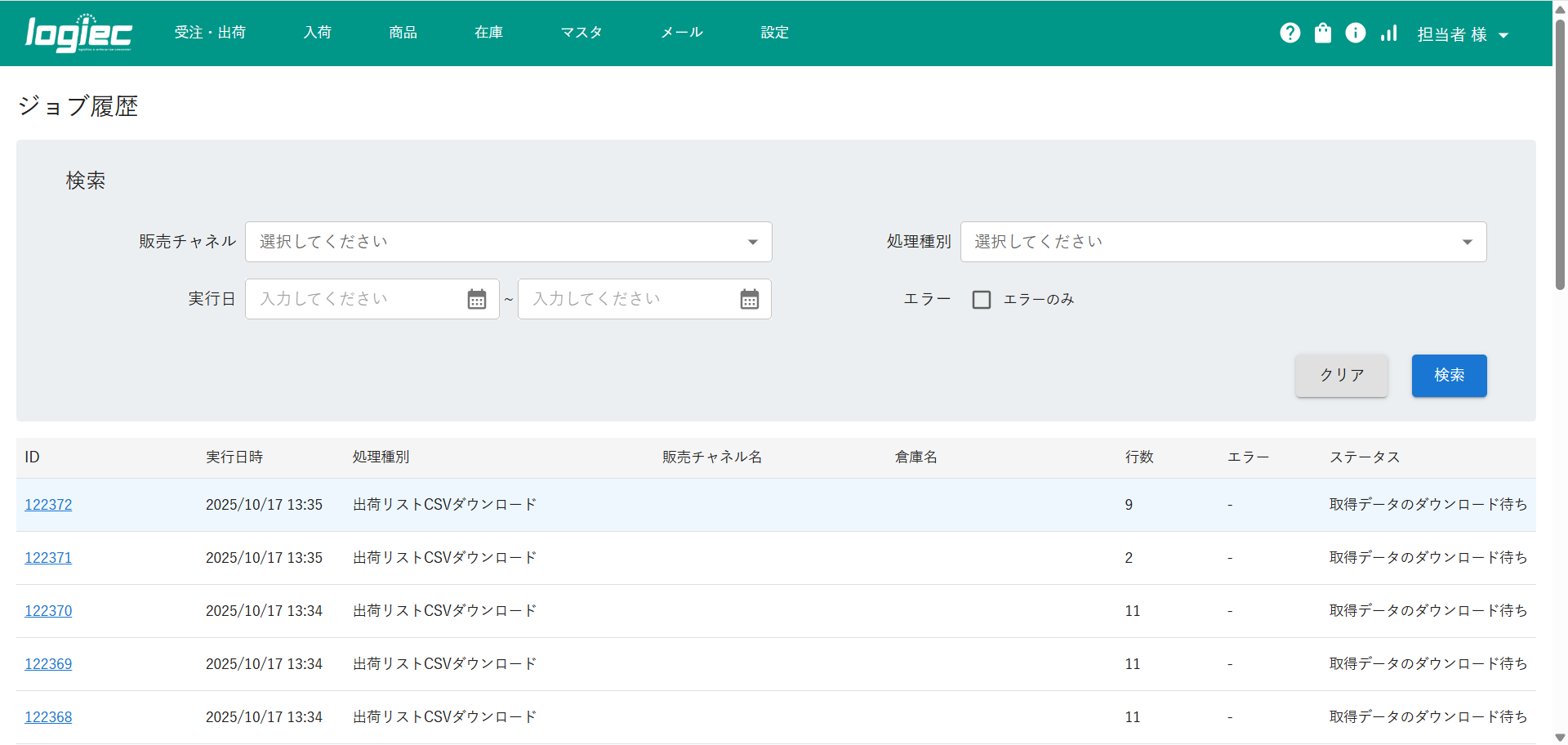Open the 受注・出荷 menu
The image size is (1568, 745).
tap(210, 33)
